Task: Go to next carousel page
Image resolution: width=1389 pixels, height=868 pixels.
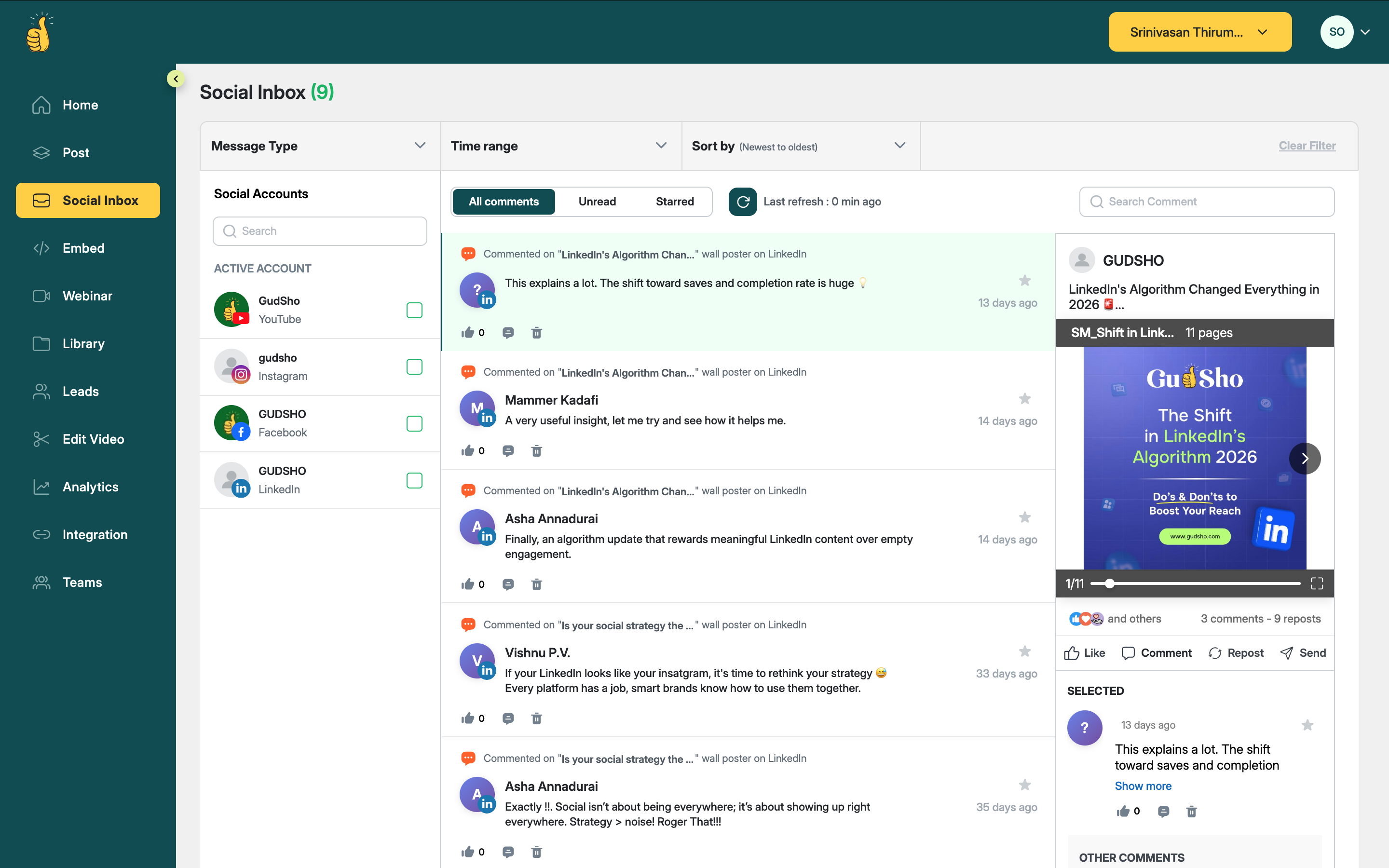Action: coord(1304,458)
